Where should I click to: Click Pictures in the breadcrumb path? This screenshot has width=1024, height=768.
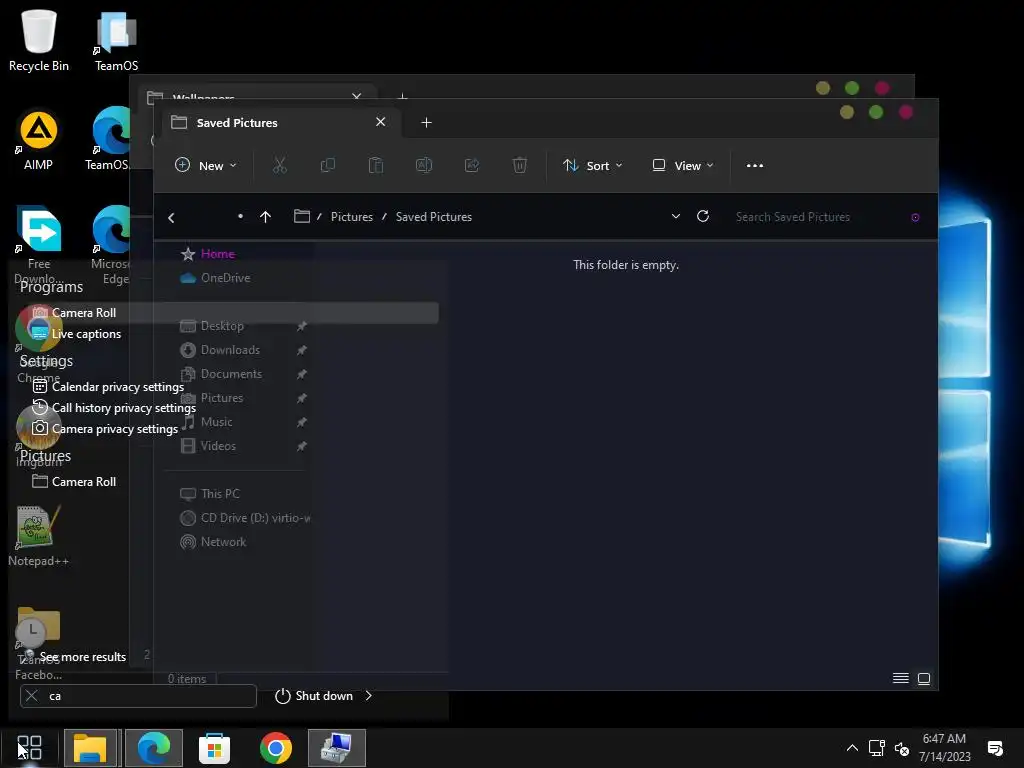click(x=352, y=217)
